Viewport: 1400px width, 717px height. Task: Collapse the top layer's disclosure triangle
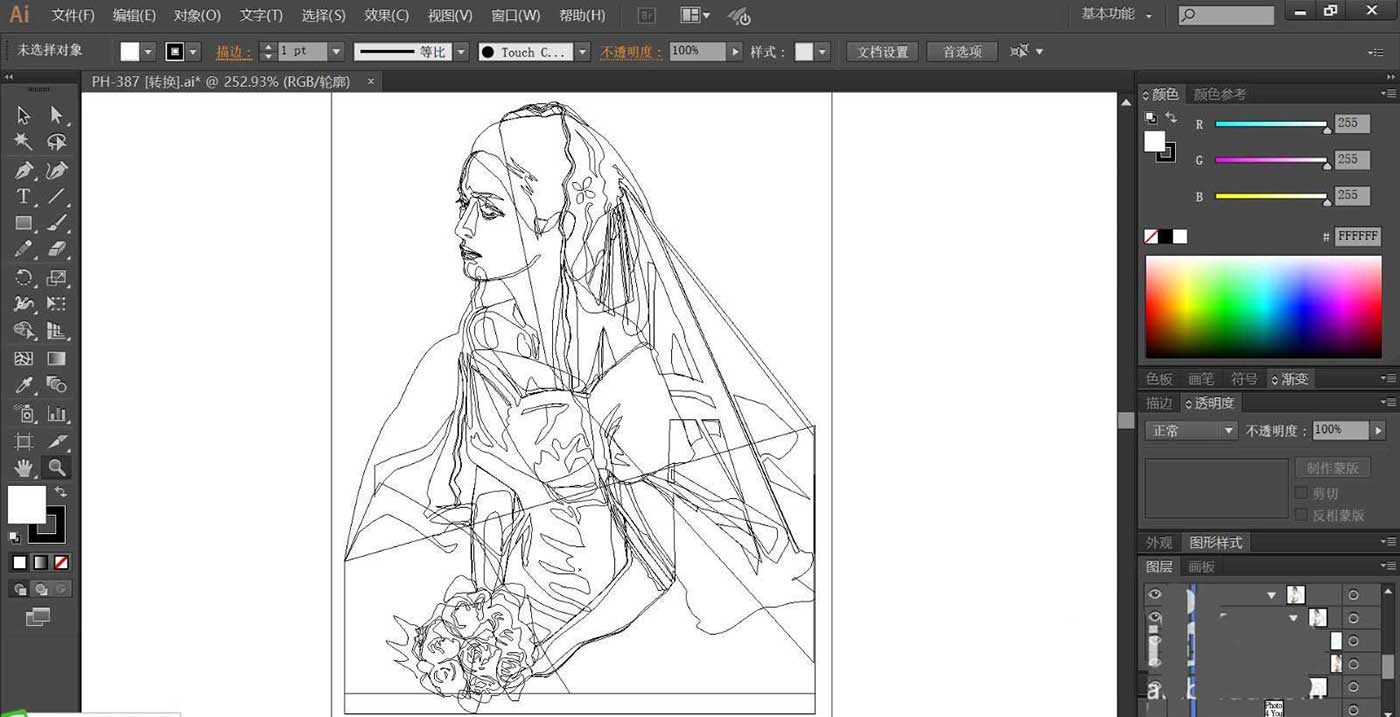pos(1272,595)
